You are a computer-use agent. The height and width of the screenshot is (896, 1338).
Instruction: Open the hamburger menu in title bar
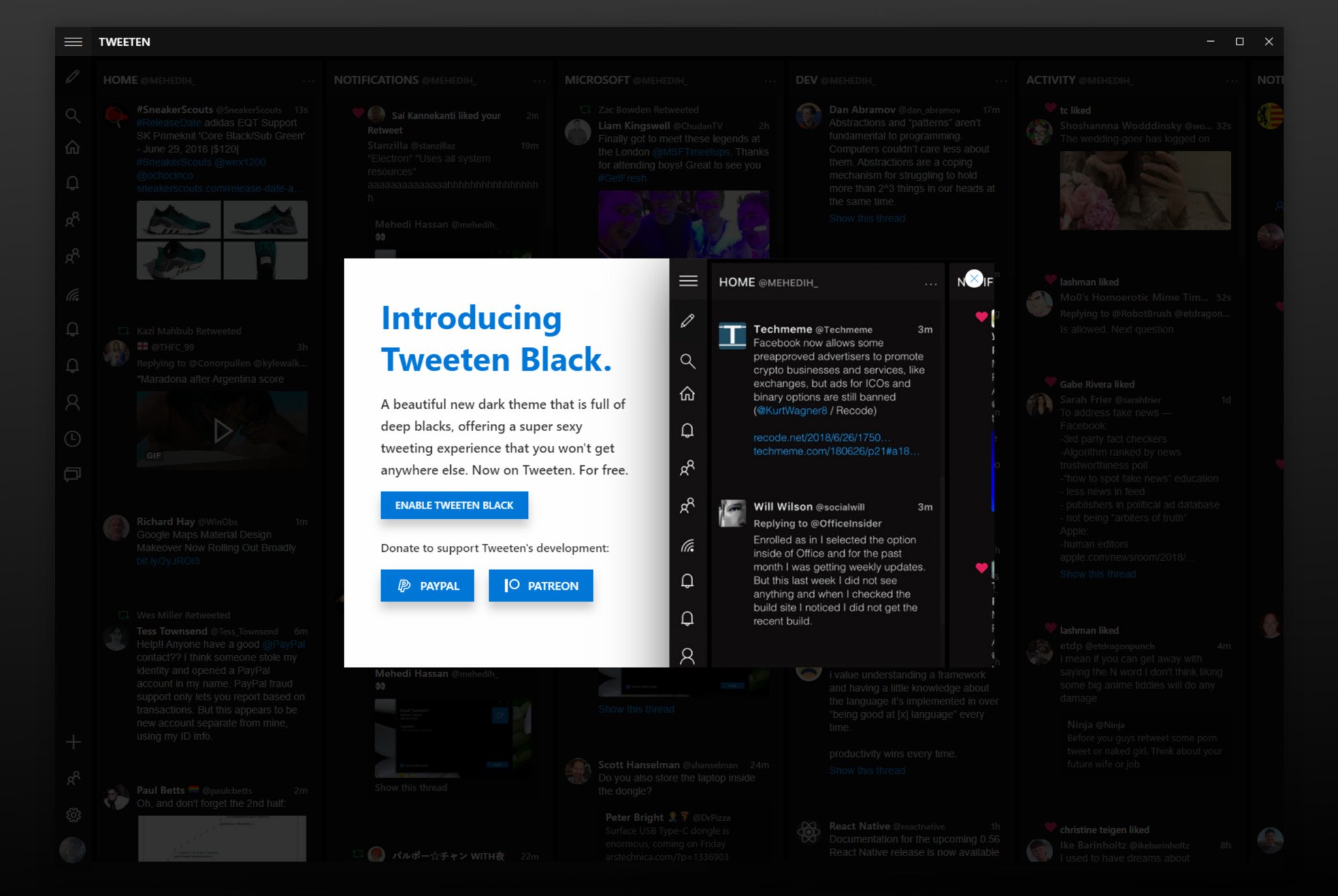[x=73, y=42]
